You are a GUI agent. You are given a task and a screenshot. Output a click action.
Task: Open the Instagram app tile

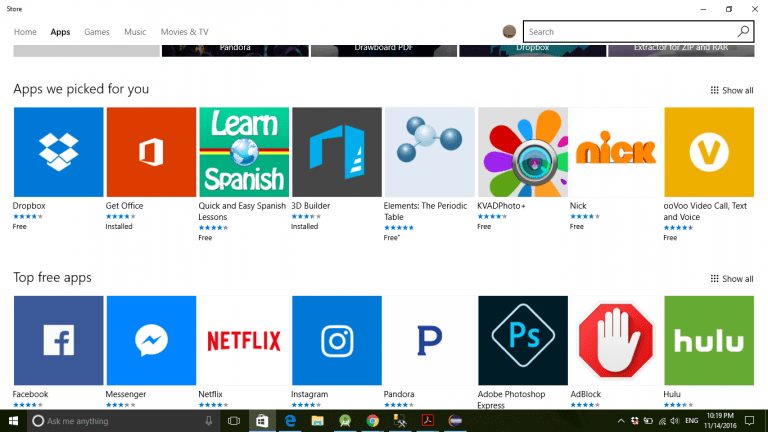click(337, 340)
